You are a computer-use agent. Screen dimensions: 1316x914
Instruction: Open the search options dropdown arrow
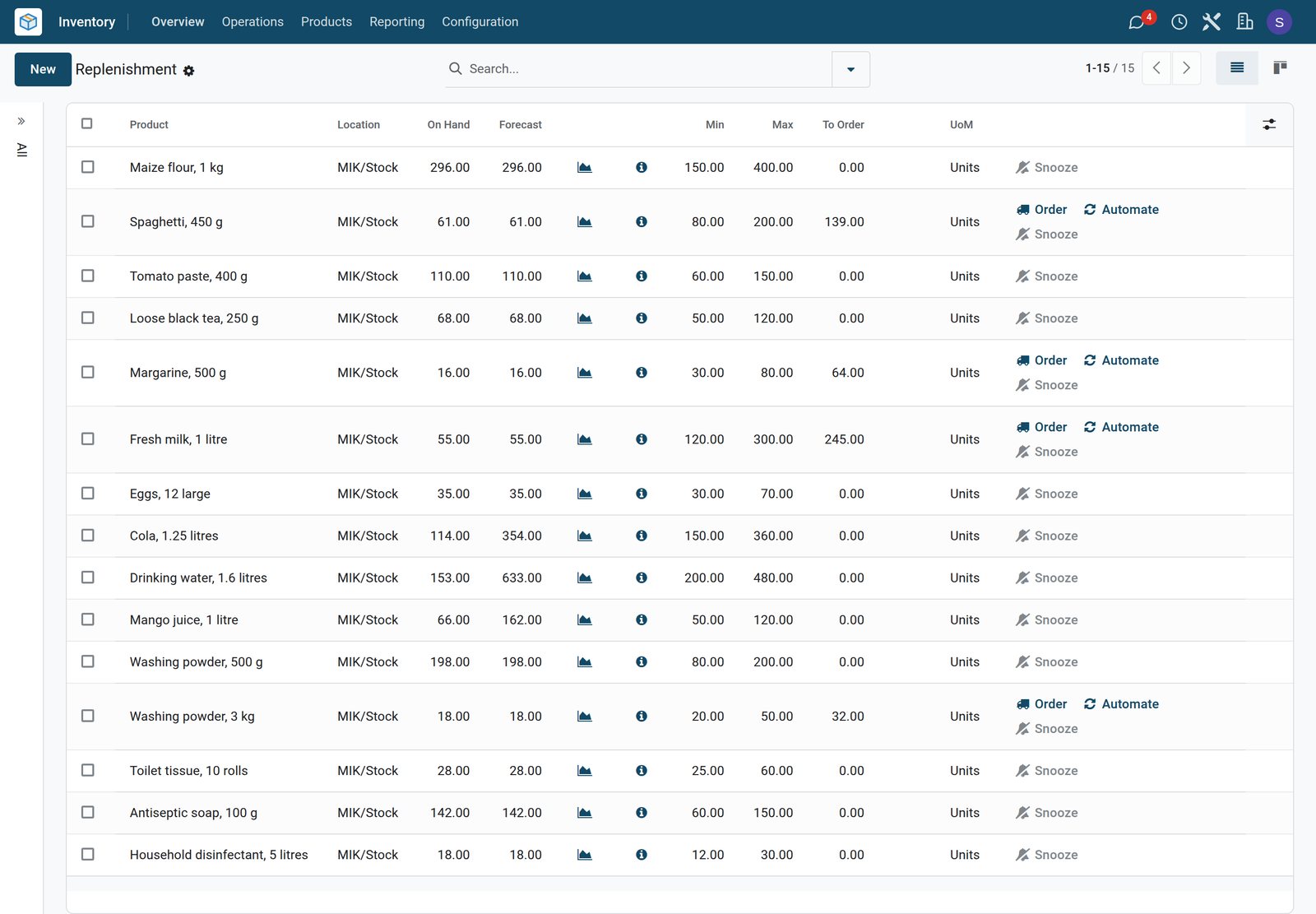[x=851, y=69]
